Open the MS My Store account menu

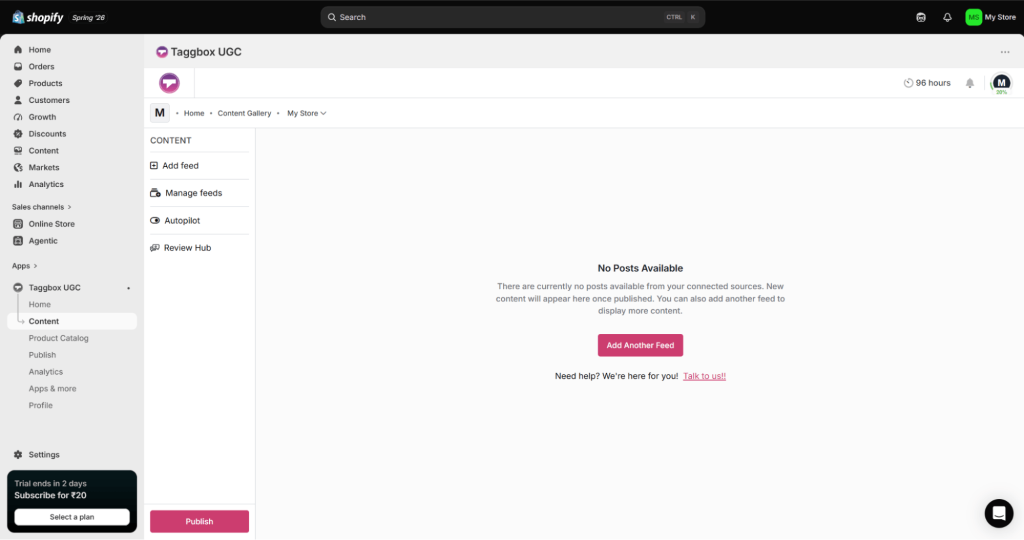[x=991, y=18]
